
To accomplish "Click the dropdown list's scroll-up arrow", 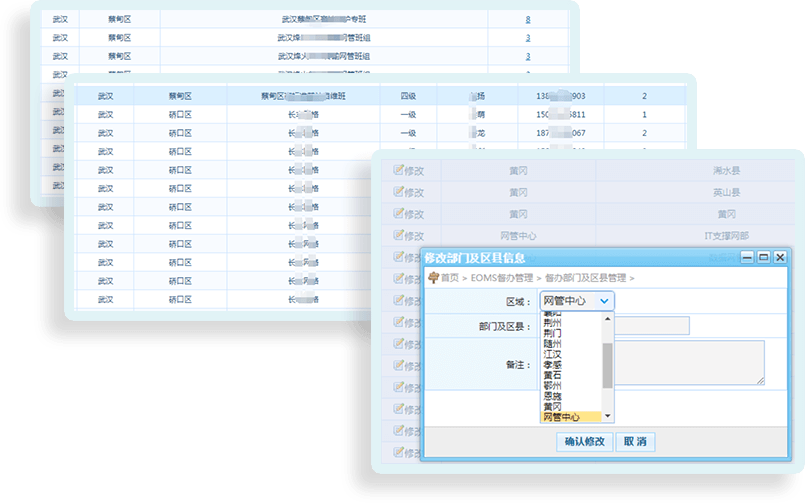I will point(608,316).
